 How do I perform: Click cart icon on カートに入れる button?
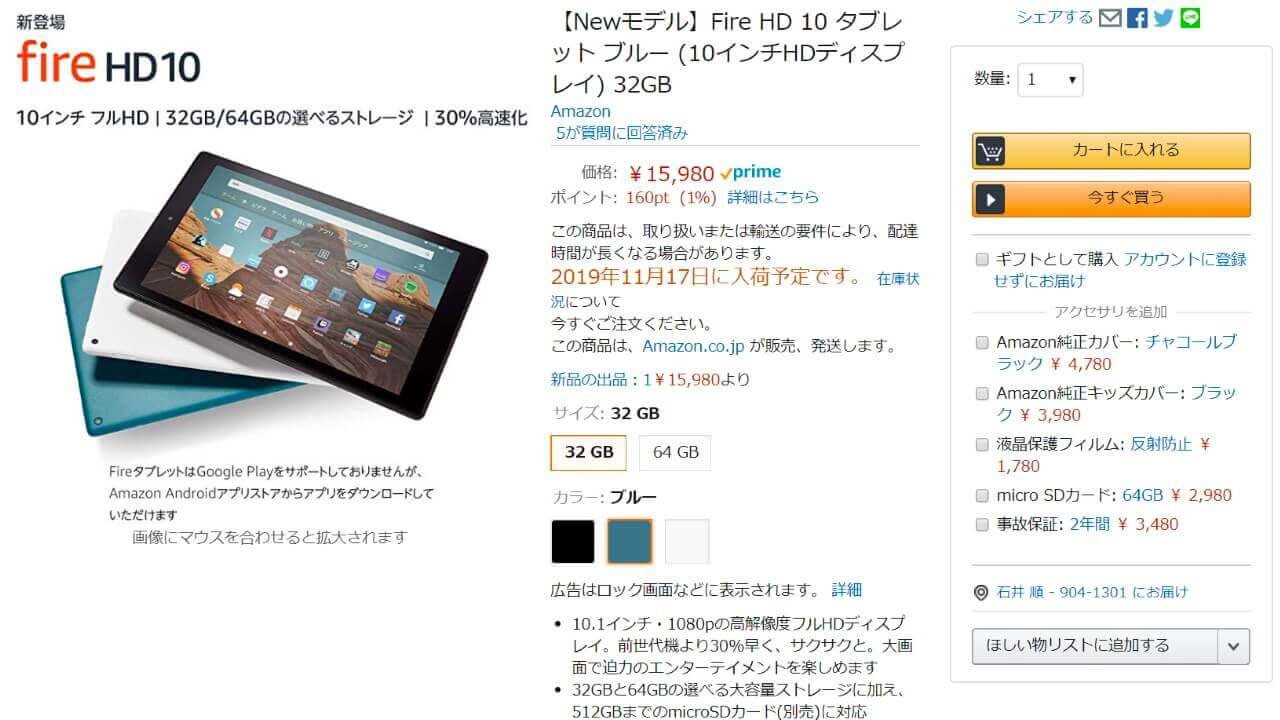[x=990, y=151]
